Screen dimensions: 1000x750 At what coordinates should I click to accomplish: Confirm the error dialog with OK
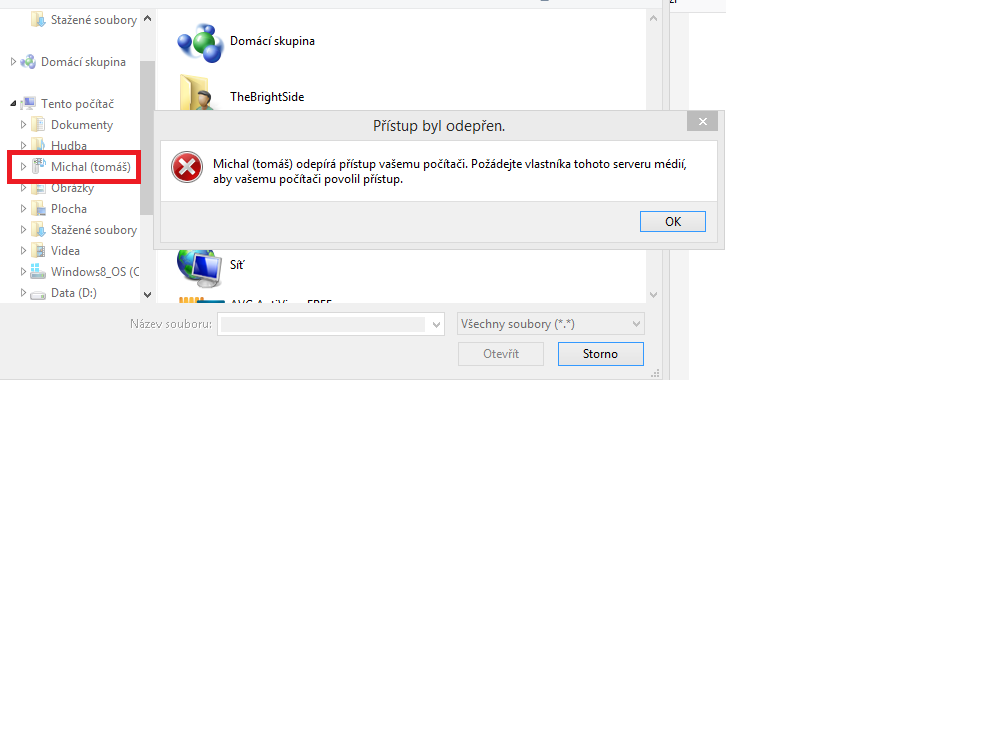(x=673, y=221)
